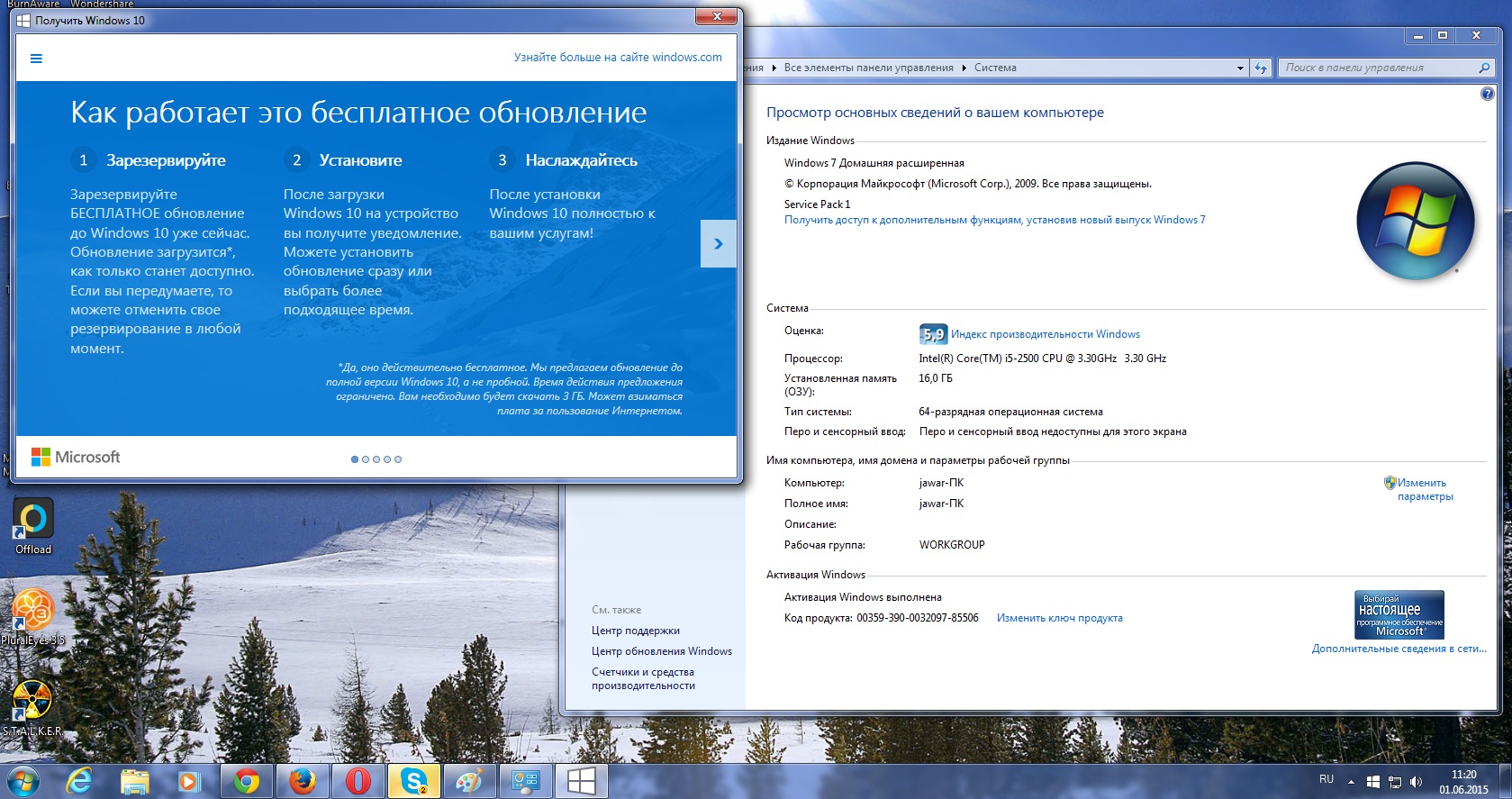Click the 16,0 ГБ memory value
Screen dimensions: 1512x799
(x=935, y=378)
